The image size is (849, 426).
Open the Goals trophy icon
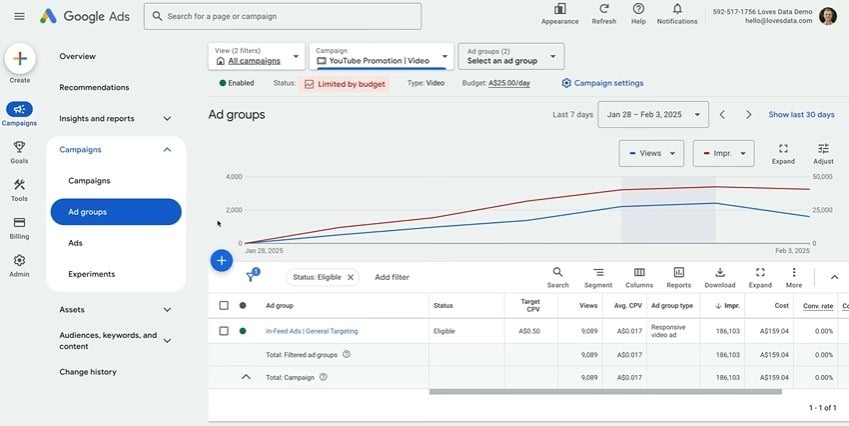(19, 147)
